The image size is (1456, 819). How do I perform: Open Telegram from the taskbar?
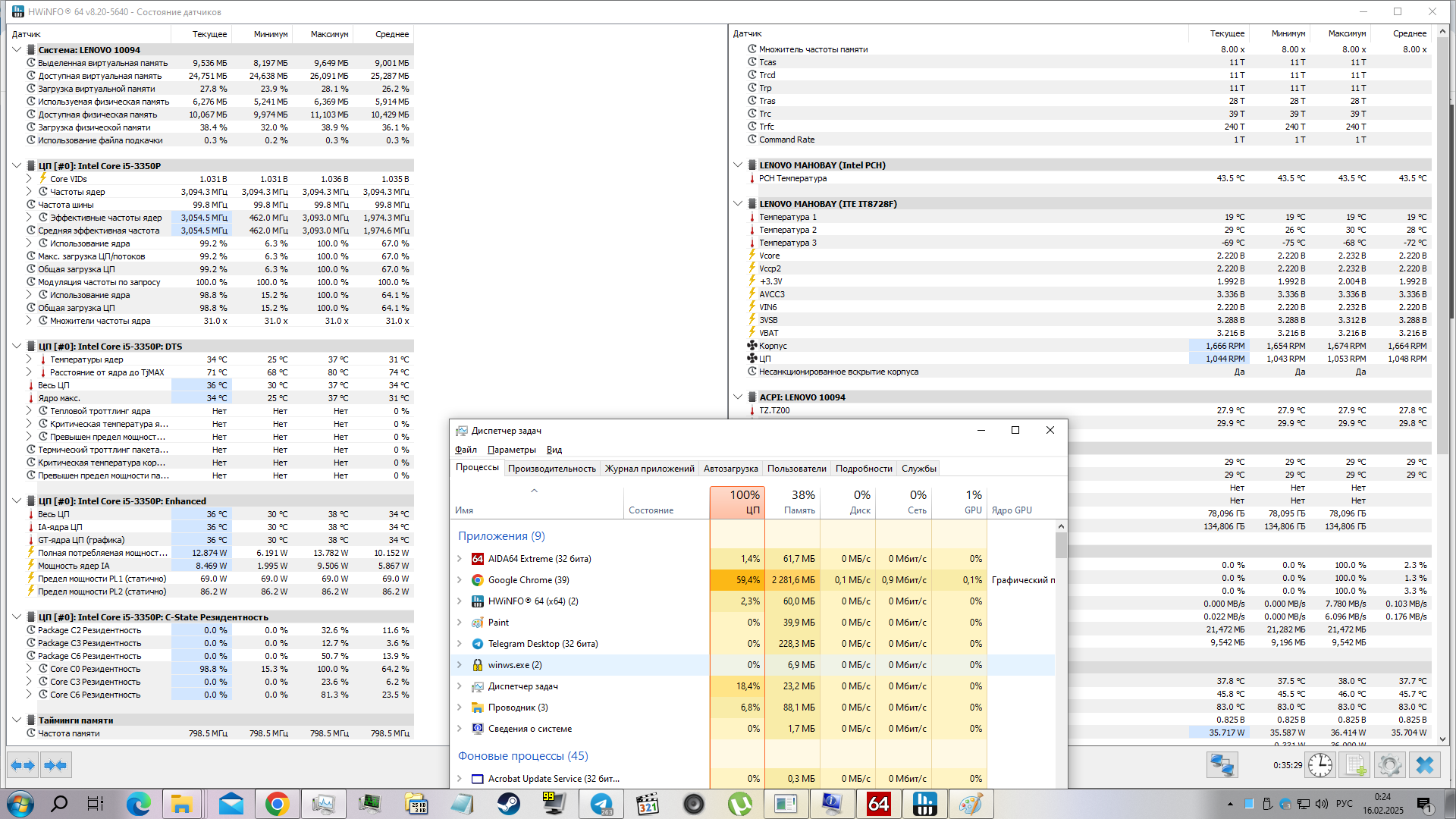click(601, 804)
